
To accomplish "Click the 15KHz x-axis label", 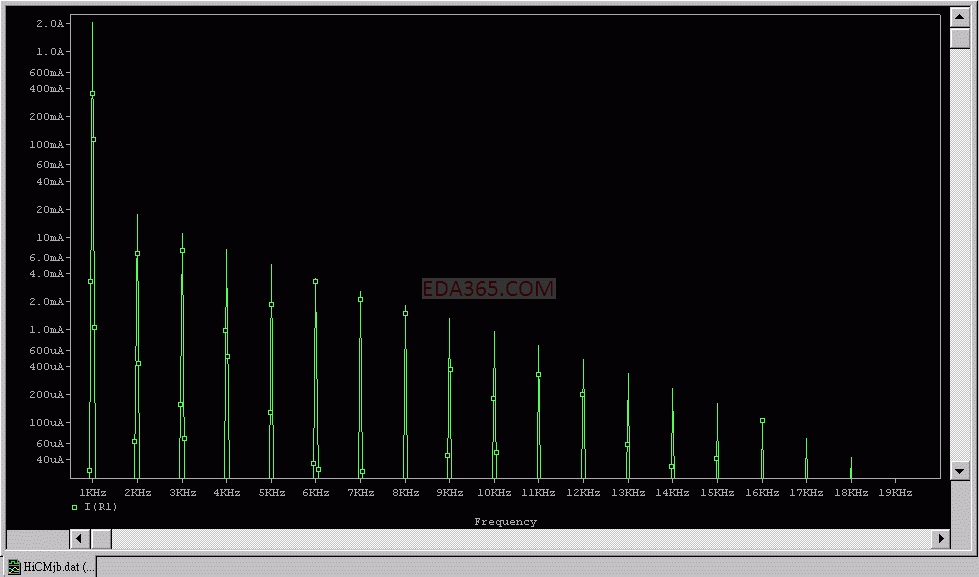I will click(717, 493).
